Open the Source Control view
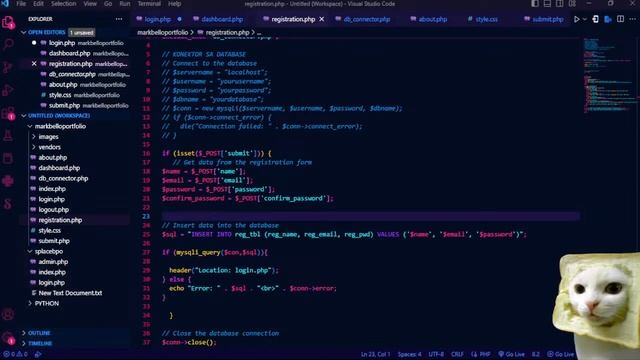 (x=8, y=67)
